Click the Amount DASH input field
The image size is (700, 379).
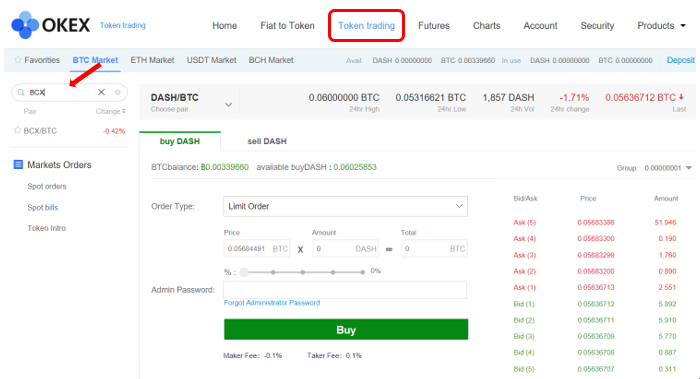click(x=345, y=249)
